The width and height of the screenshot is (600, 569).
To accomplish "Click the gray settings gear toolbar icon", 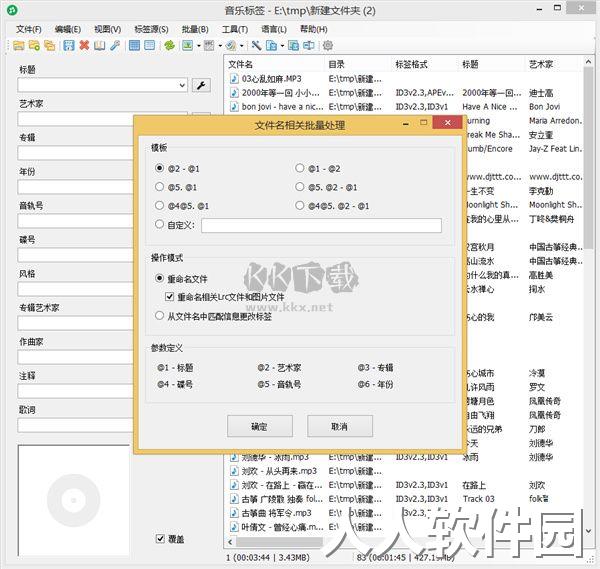I will point(328,46).
